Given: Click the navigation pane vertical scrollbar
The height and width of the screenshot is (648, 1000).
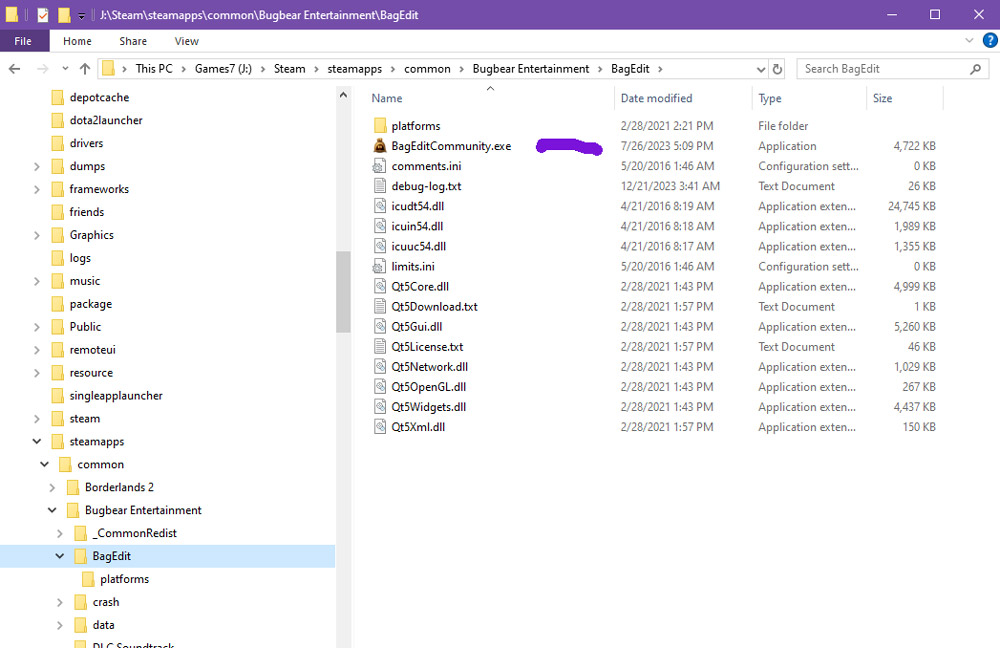Looking at the screenshot, I should (x=343, y=290).
